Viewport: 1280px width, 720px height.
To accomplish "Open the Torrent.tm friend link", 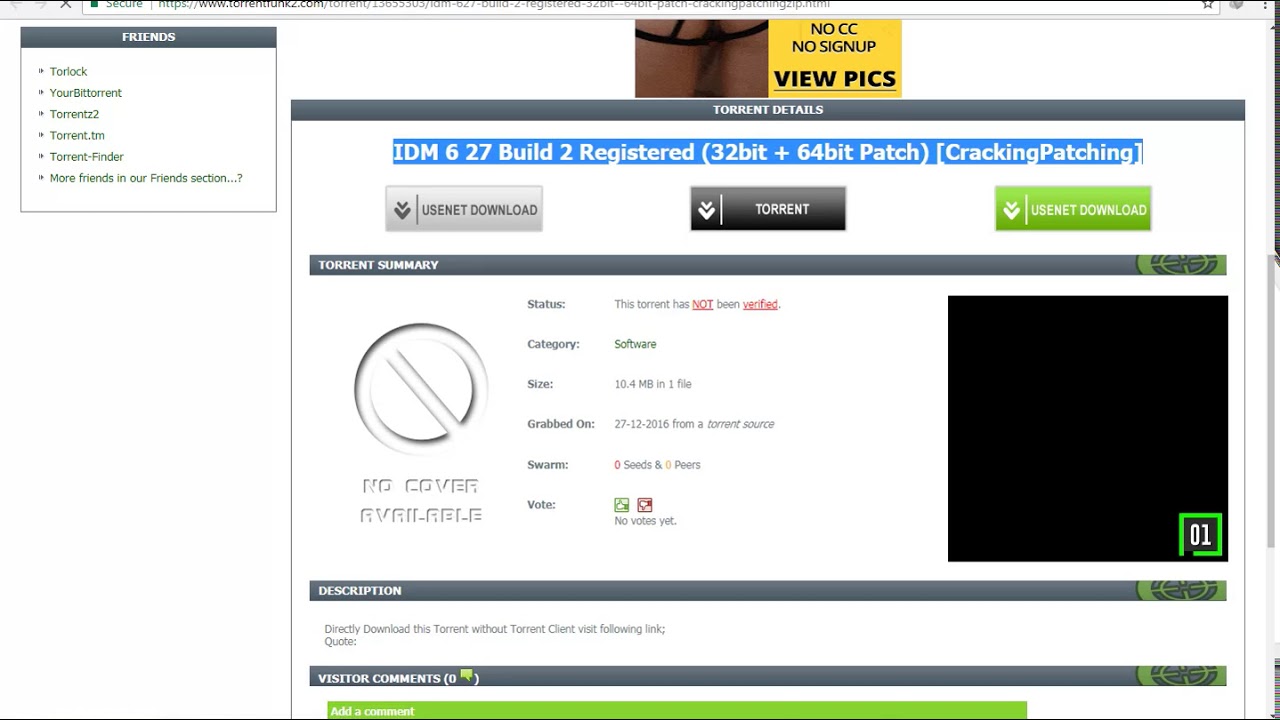I will (x=77, y=136).
